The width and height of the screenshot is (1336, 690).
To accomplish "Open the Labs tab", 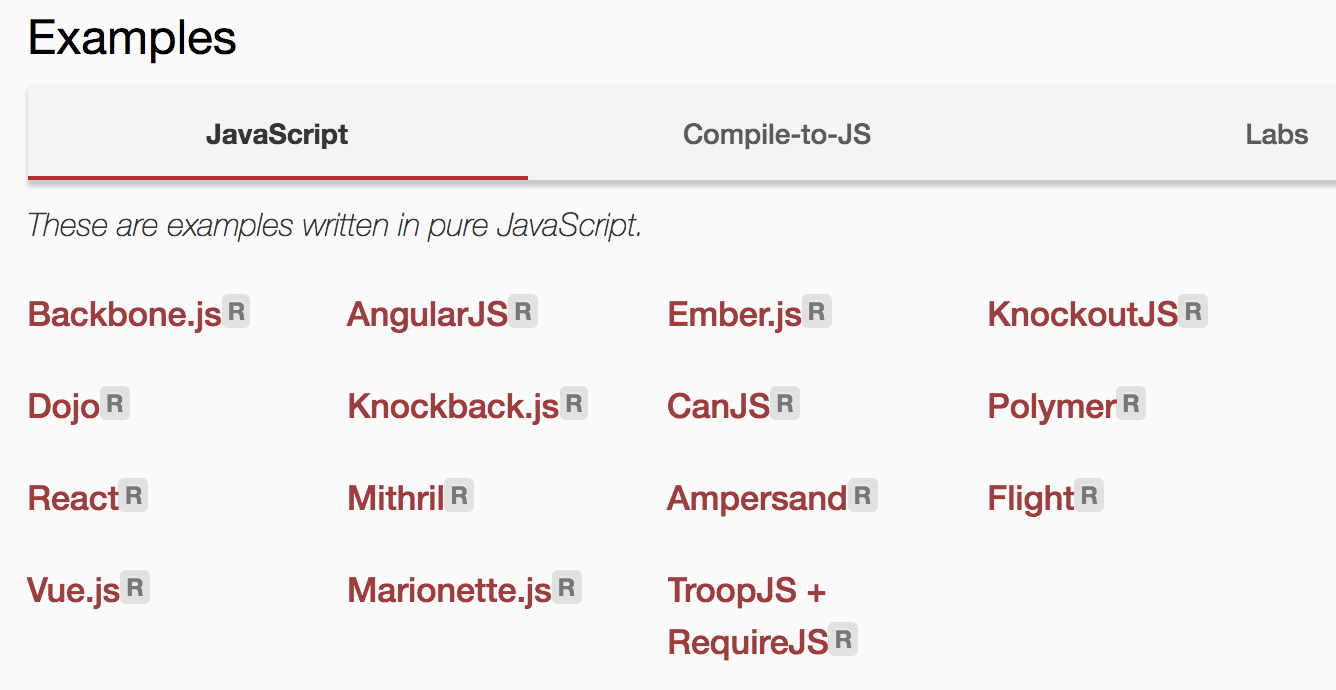I will pos(1277,134).
